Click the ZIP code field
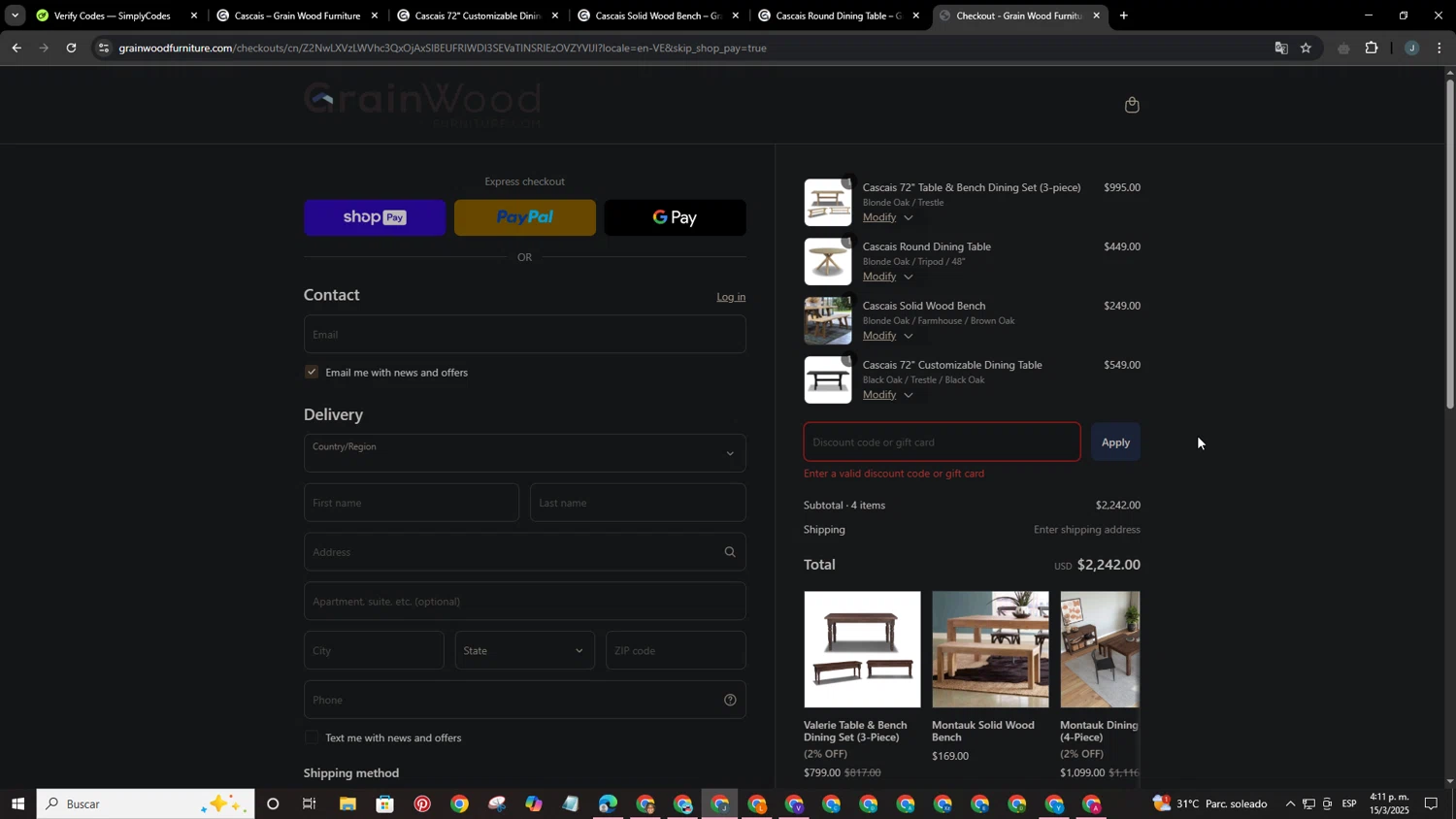Image resolution: width=1456 pixels, height=819 pixels. tap(676, 651)
